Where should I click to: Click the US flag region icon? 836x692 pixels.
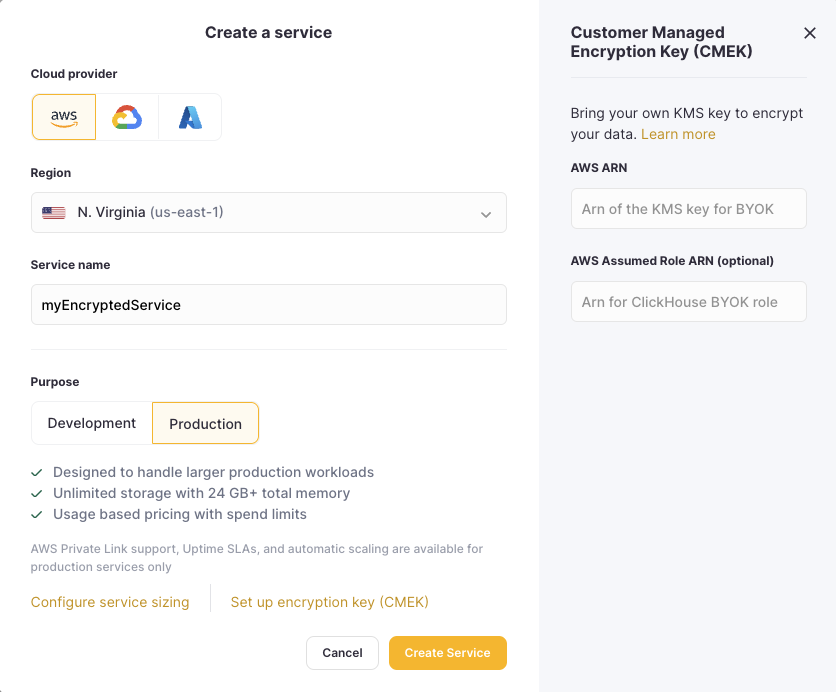coord(54,213)
